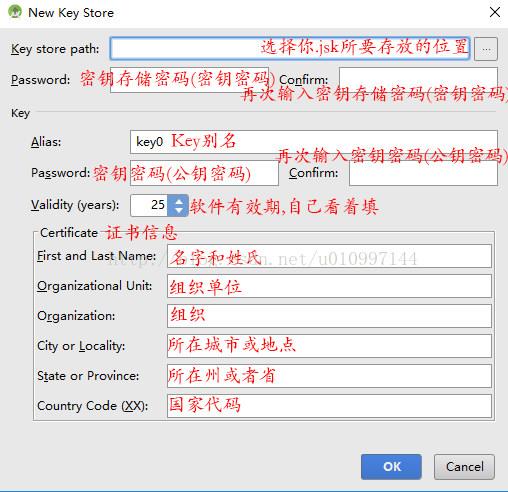This screenshot has height=492, width=508.
Task: Click the key store Confirm password field
Action: point(418,79)
